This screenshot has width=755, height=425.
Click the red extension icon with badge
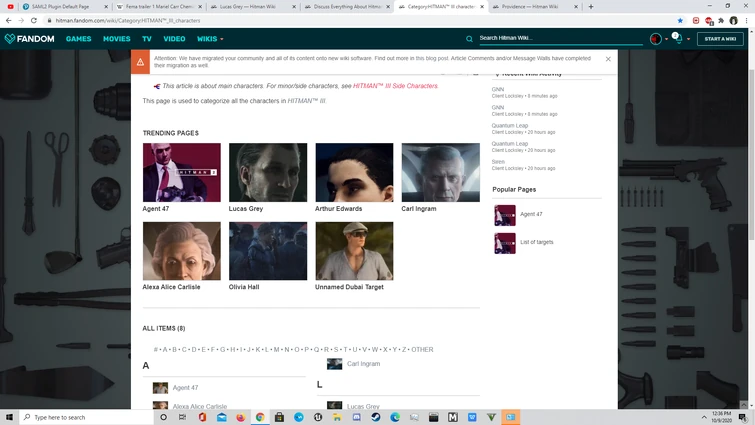point(709,21)
